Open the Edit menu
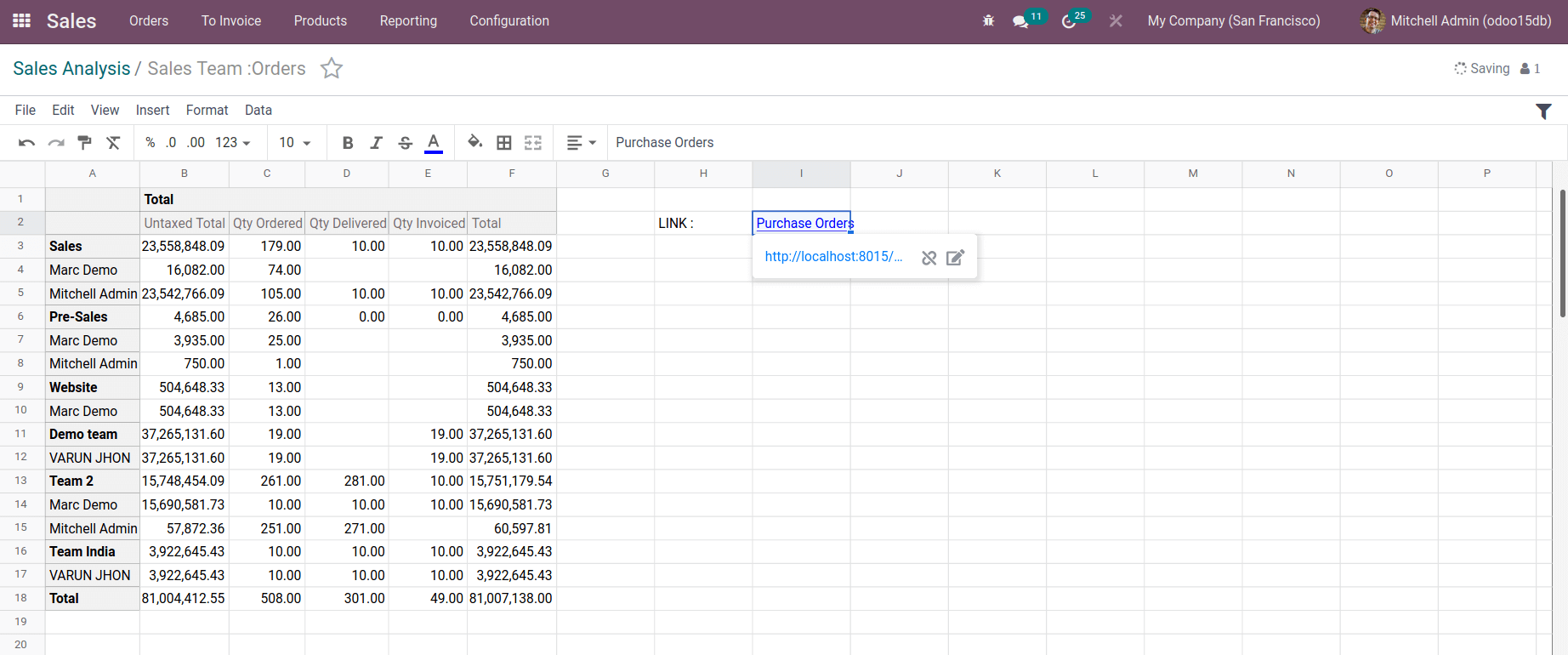 point(63,110)
